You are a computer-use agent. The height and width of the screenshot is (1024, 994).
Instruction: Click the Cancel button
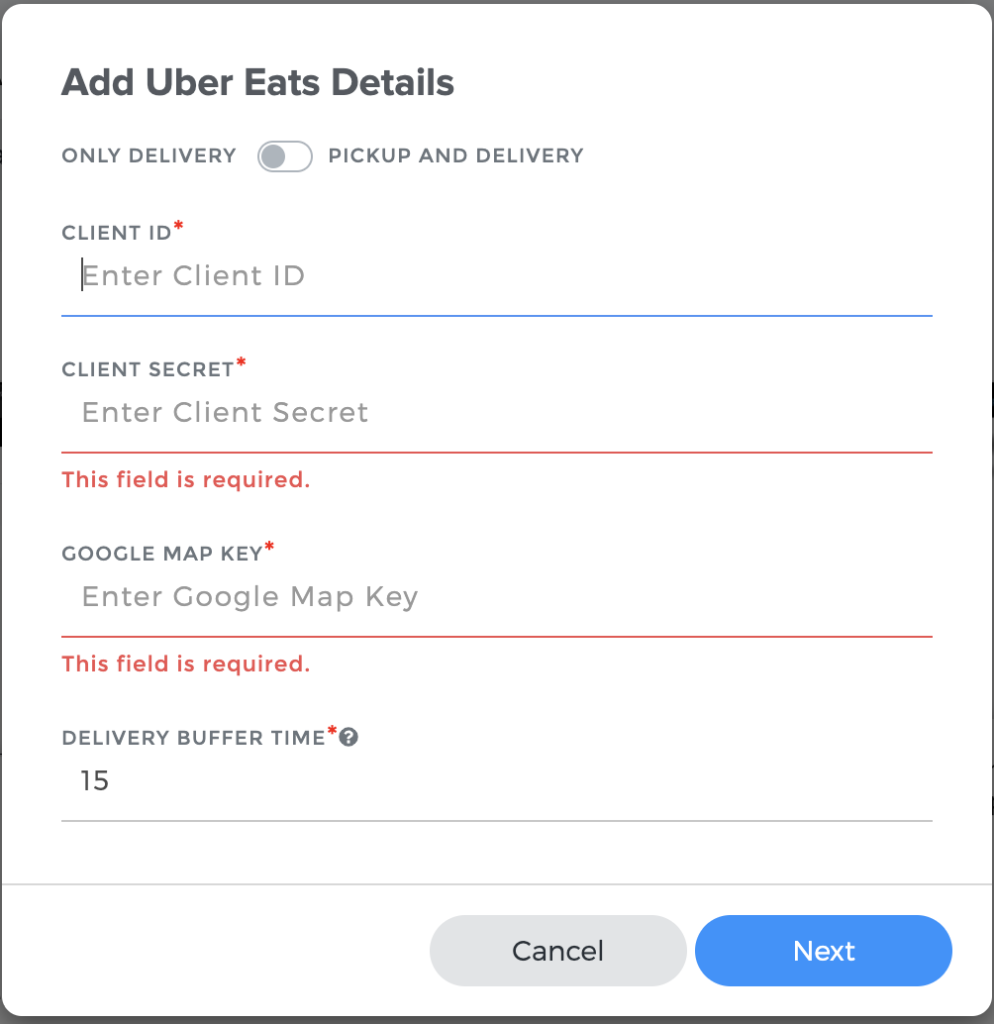pyautogui.click(x=557, y=950)
